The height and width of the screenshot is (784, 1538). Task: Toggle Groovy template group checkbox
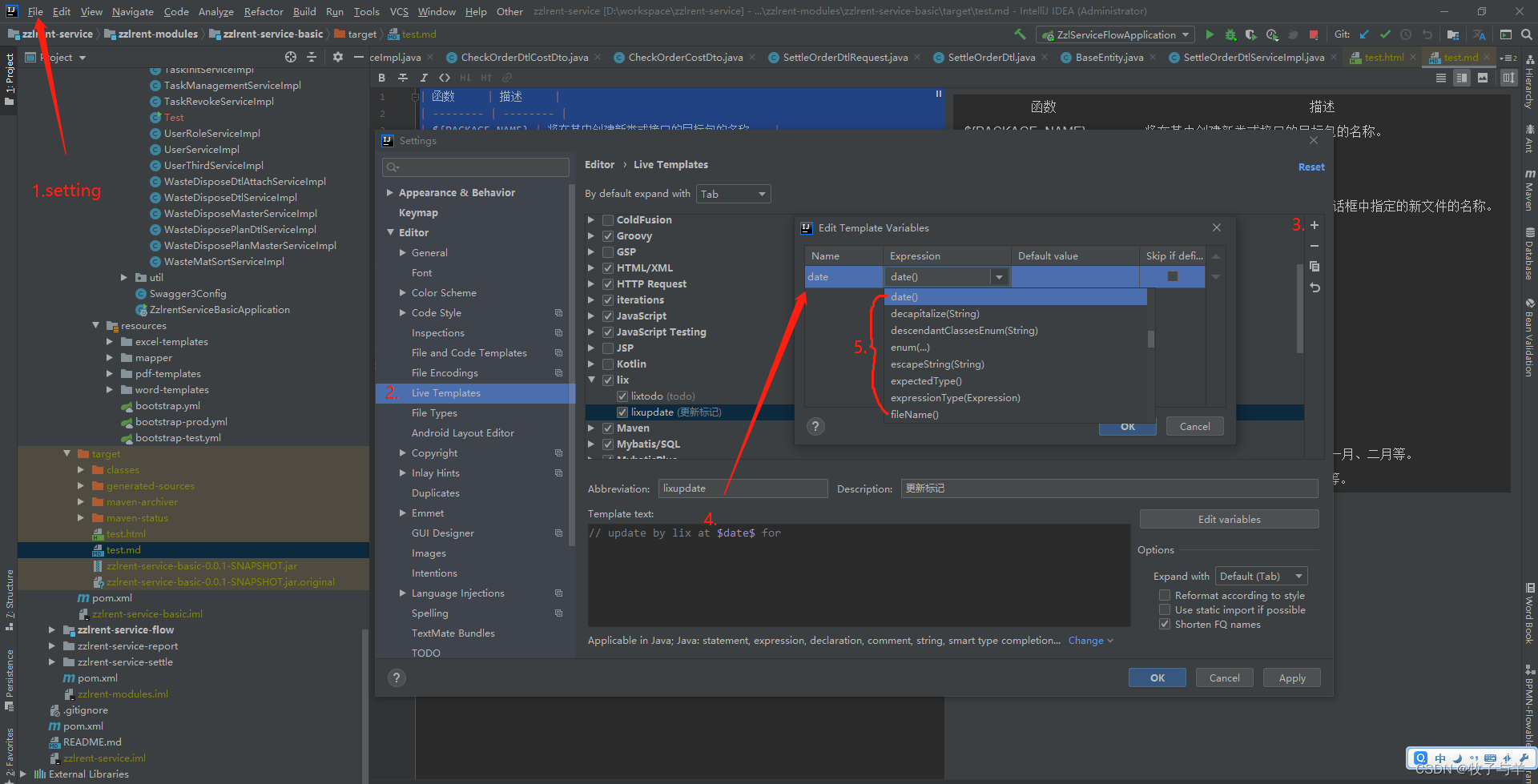[608, 236]
